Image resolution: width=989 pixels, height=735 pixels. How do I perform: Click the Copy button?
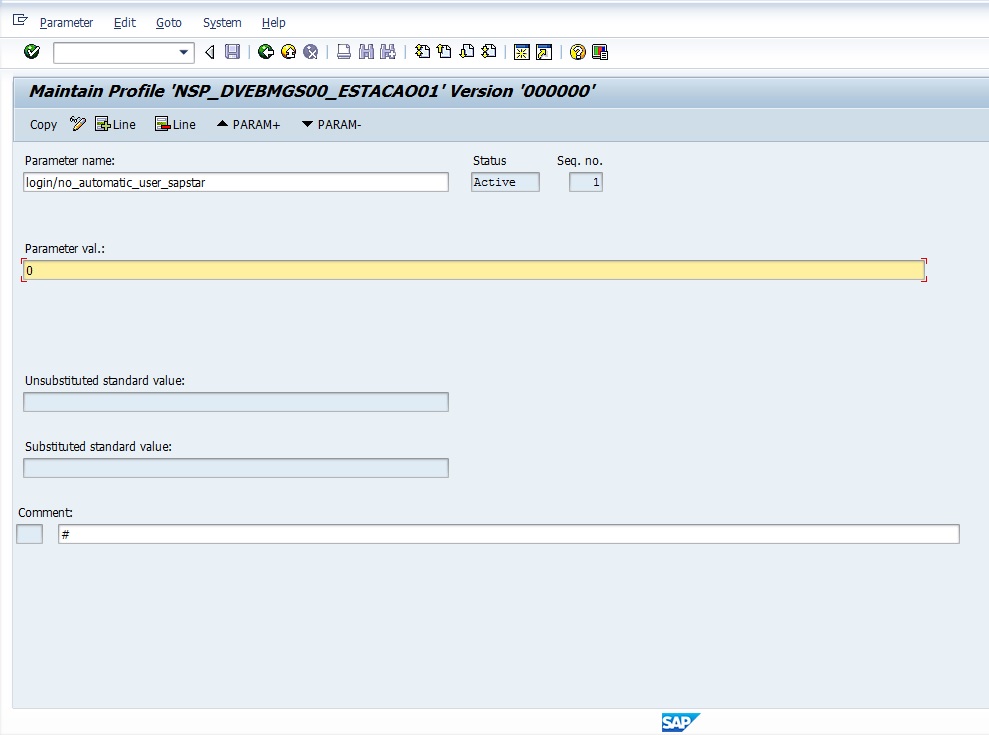(43, 124)
